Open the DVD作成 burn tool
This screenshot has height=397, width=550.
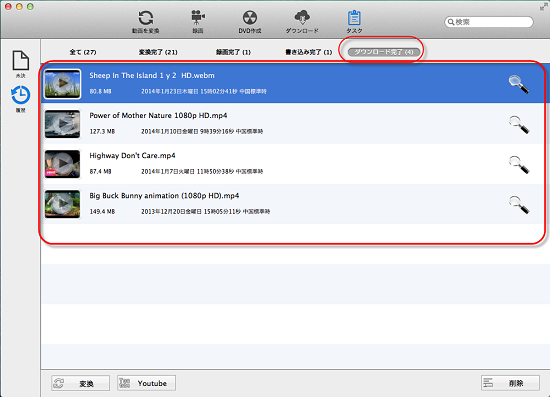point(250,22)
